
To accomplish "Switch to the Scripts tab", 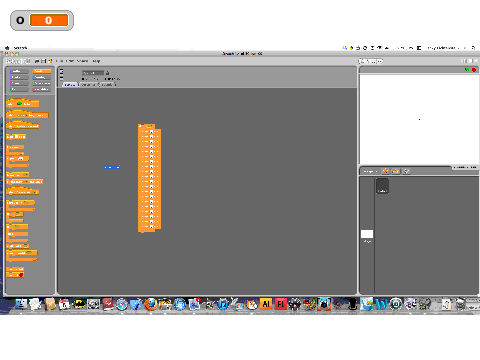I will tap(70, 85).
